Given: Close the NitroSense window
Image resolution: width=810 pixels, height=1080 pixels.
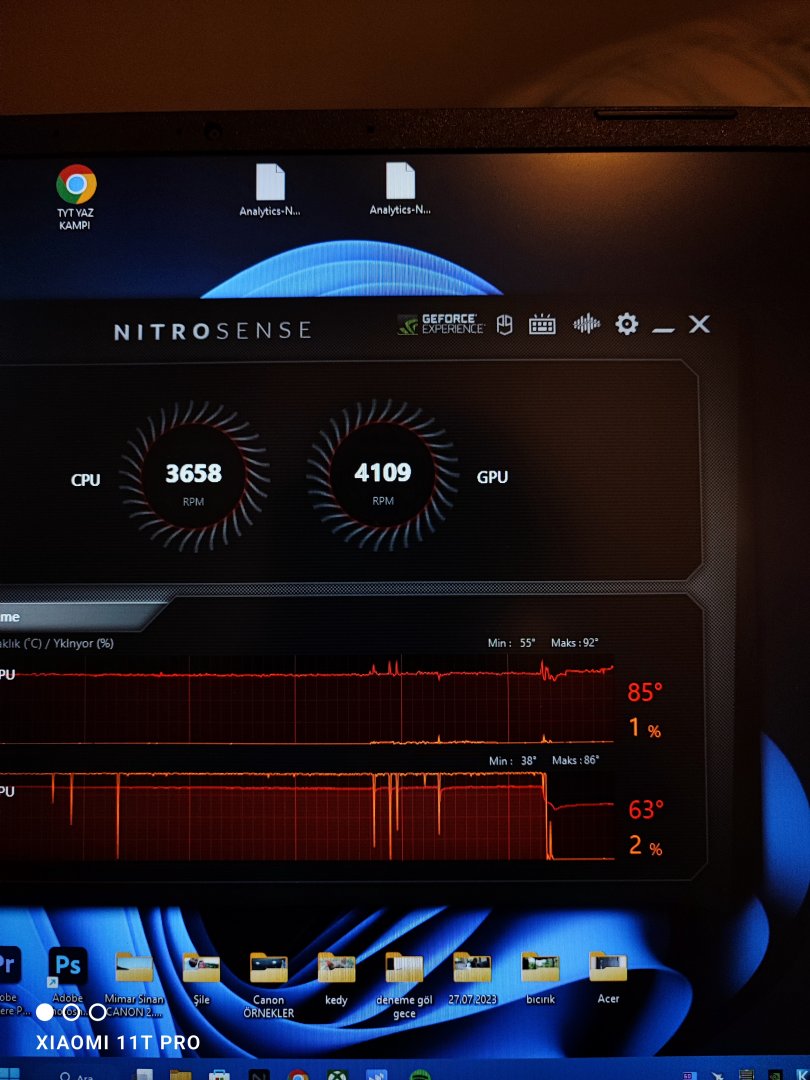Looking at the screenshot, I should 699,324.
